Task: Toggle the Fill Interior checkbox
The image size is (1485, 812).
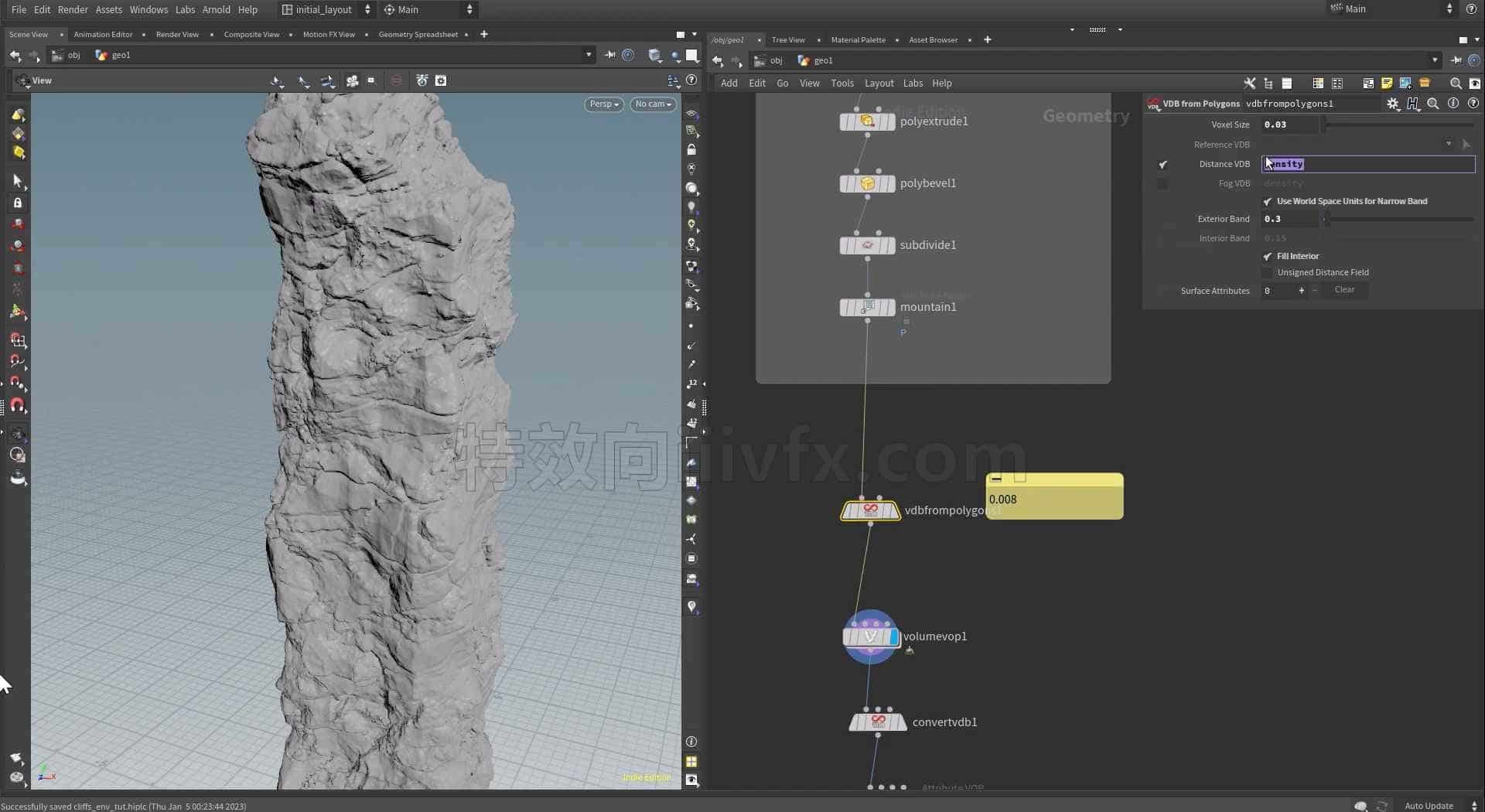Action: (x=1268, y=256)
